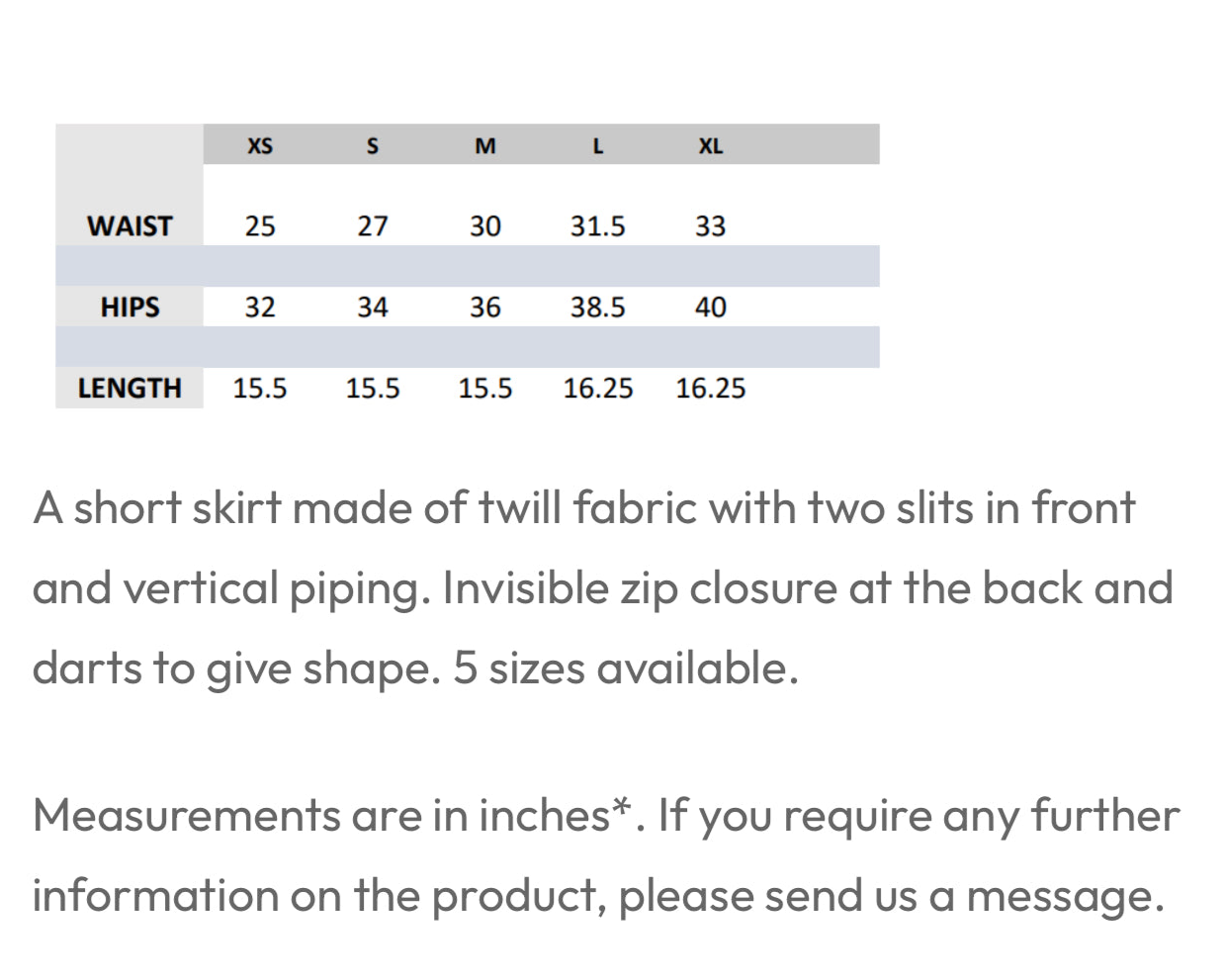Click waist value 33 for XL
The height and width of the screenshot is (980, 1223).
point(710,226)
